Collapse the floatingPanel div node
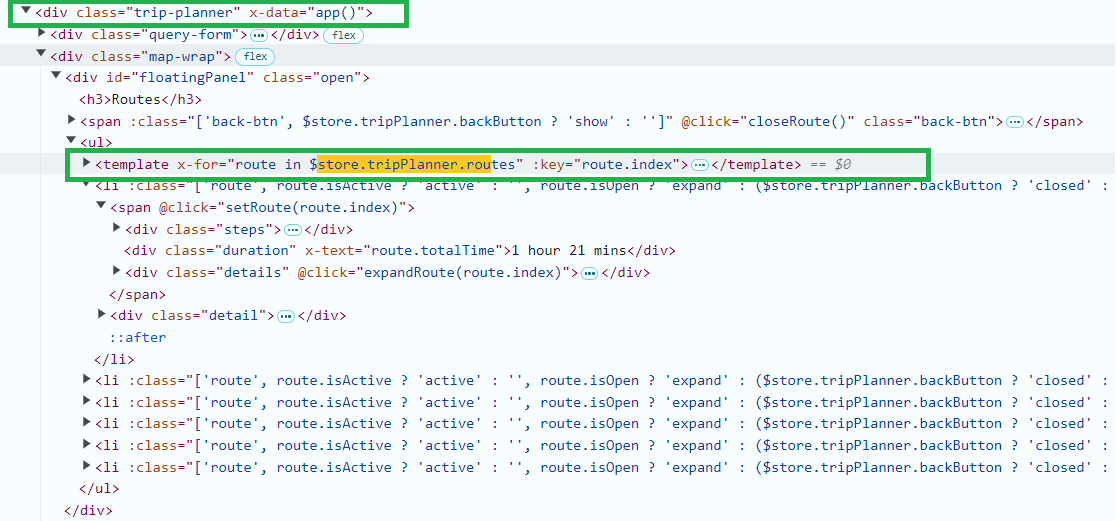Viewport: 1117px width, 521px height. (56, 76)
